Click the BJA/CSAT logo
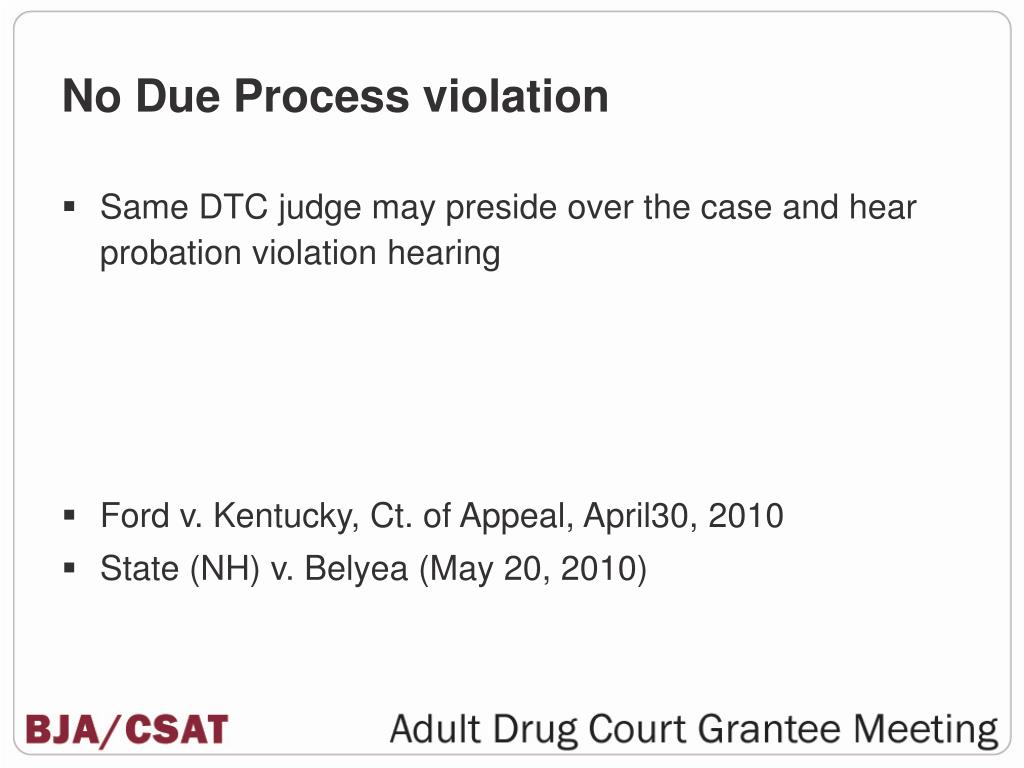The width and height of the screenshot is (1024, 768). [127, 729]
